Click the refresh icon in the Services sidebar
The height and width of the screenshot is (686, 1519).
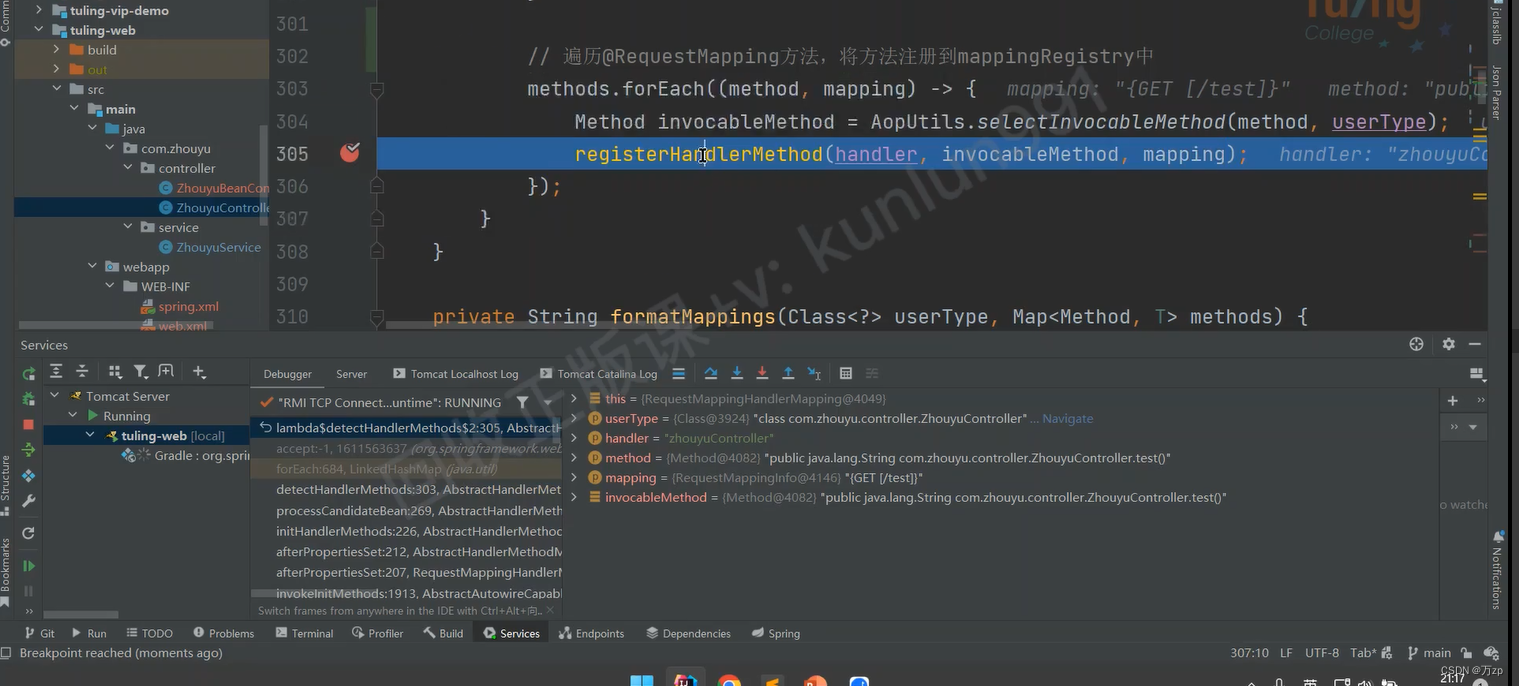click(x=29, y=533)
